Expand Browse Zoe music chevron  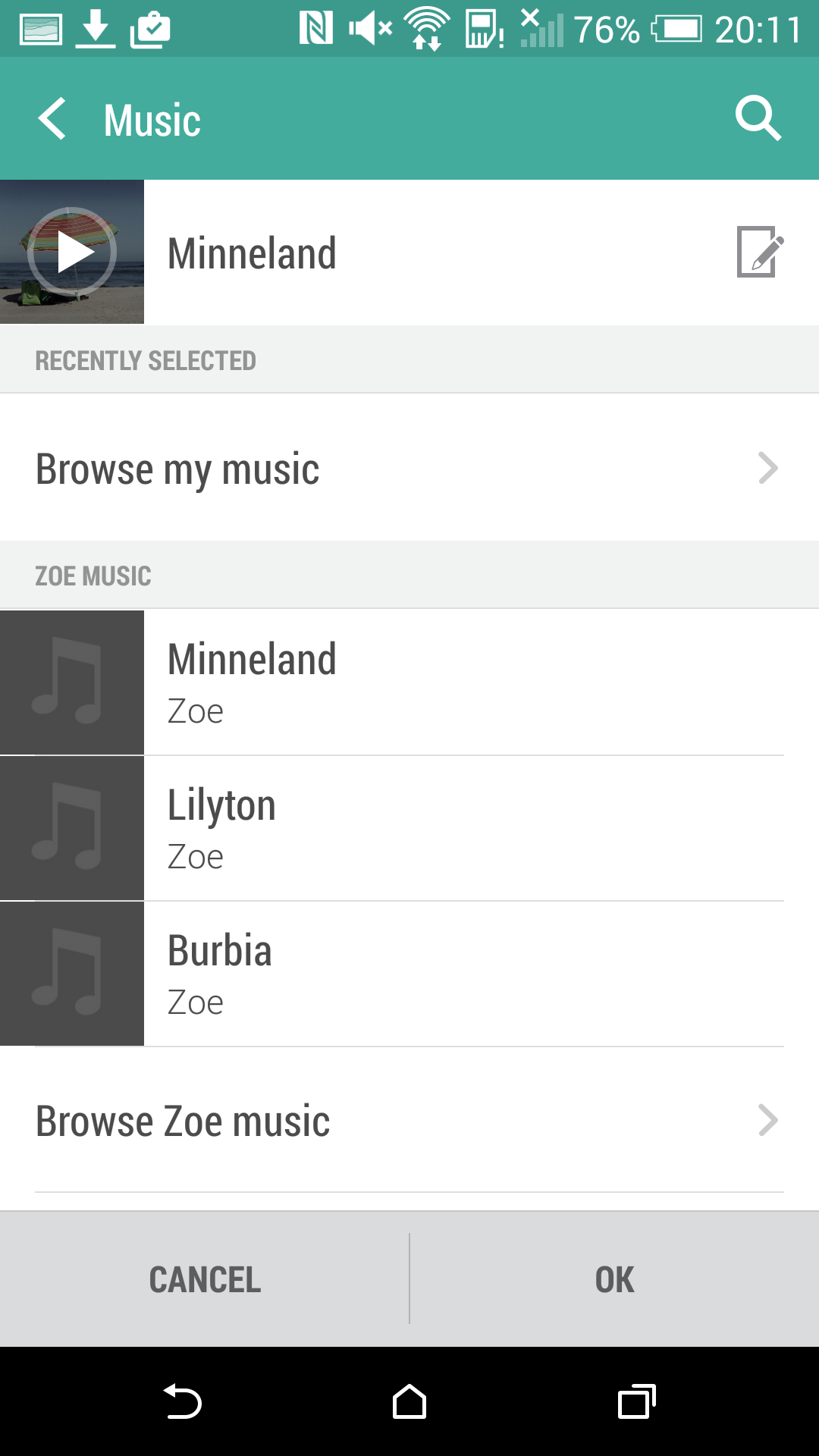click(767, 1120)
